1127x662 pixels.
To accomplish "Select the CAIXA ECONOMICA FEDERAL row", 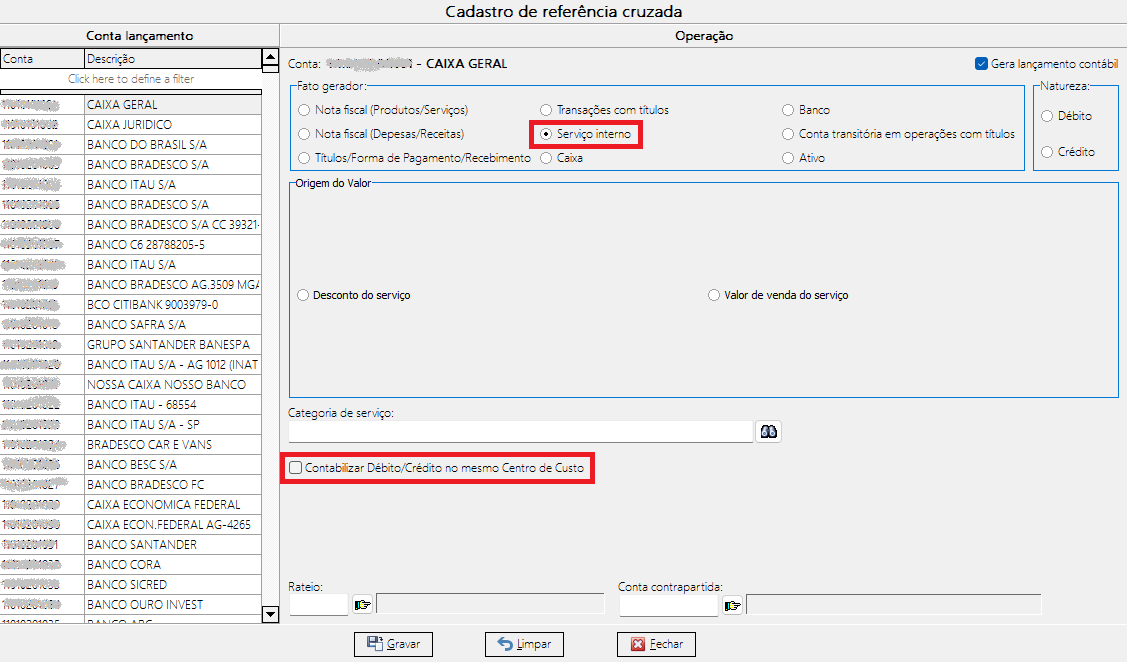I will 131,505.
